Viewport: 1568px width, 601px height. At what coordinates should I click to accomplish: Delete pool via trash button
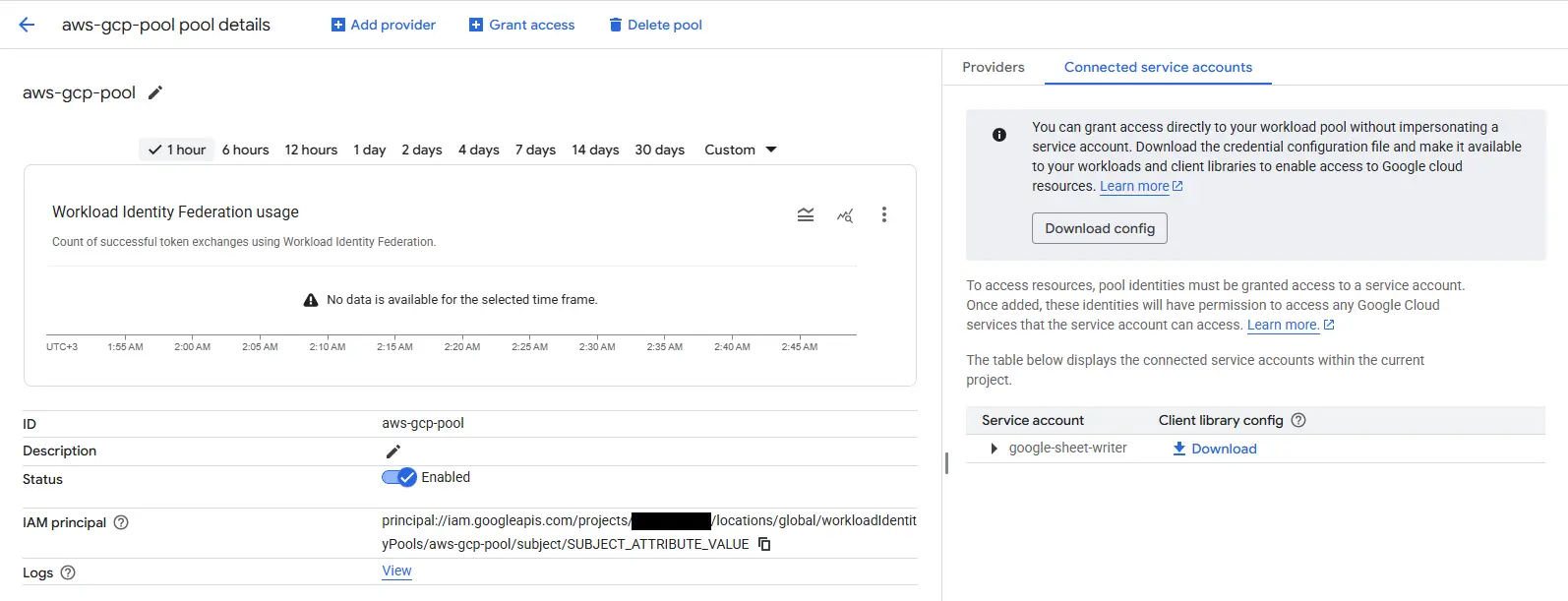[x=655, y=25]
